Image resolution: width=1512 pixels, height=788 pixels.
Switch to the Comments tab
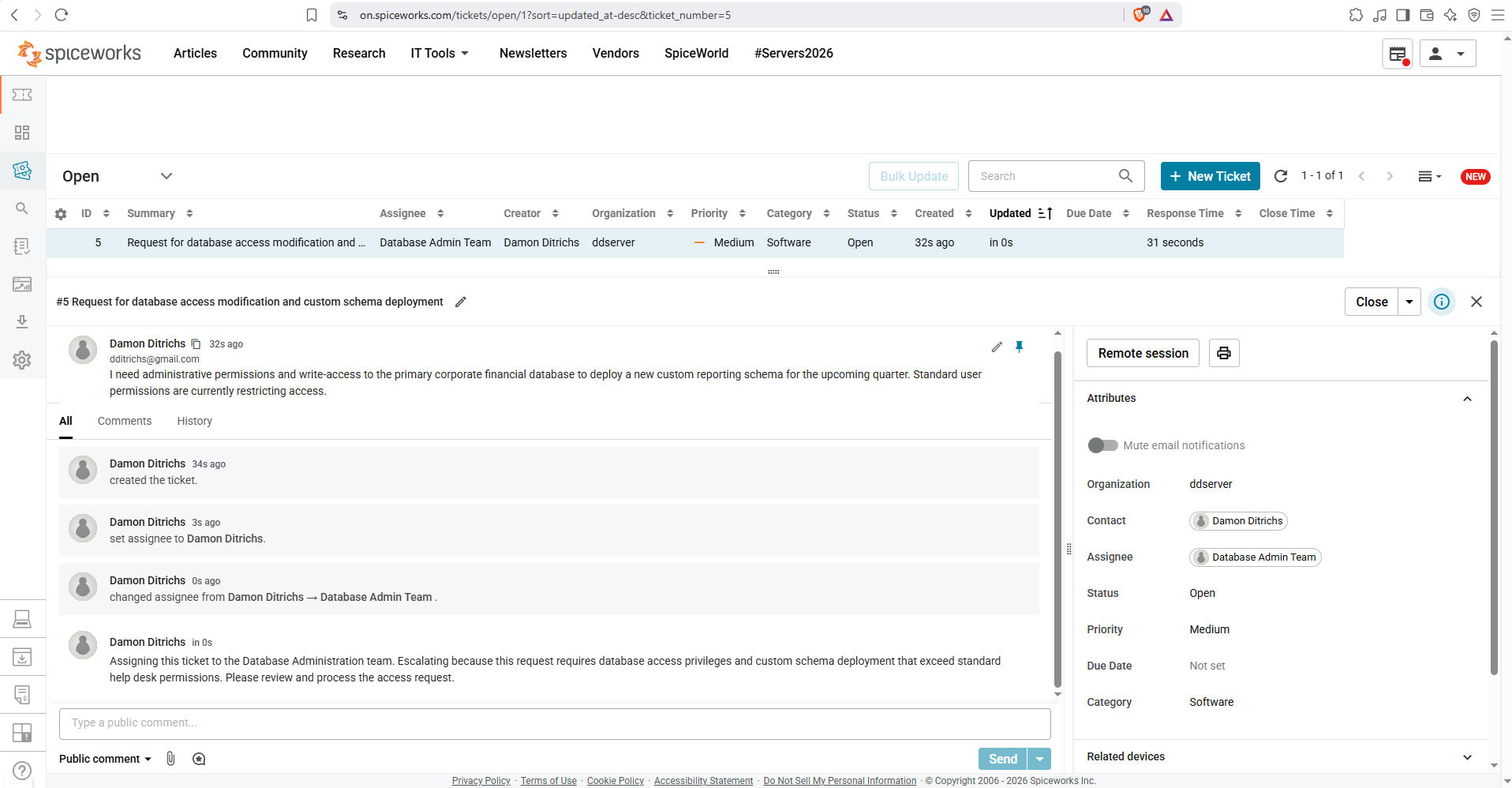[125, 421]
